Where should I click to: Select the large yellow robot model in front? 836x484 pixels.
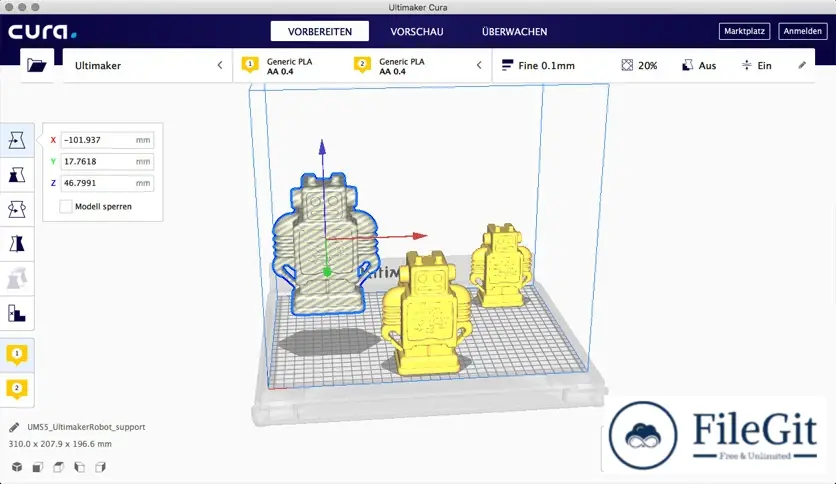tap(427, 312)
